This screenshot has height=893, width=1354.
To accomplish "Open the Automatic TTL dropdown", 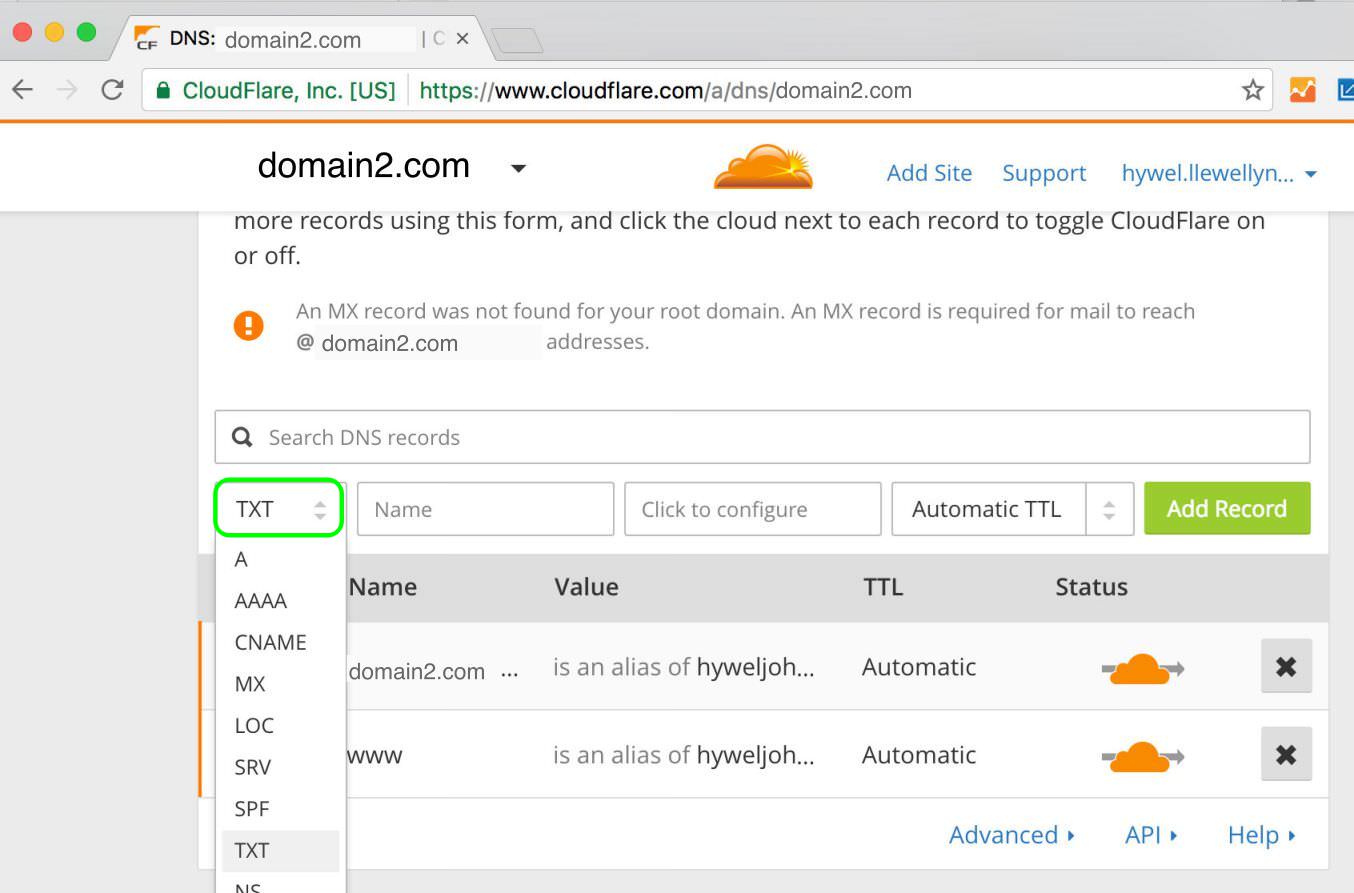I will click(x=1013, y=509).
